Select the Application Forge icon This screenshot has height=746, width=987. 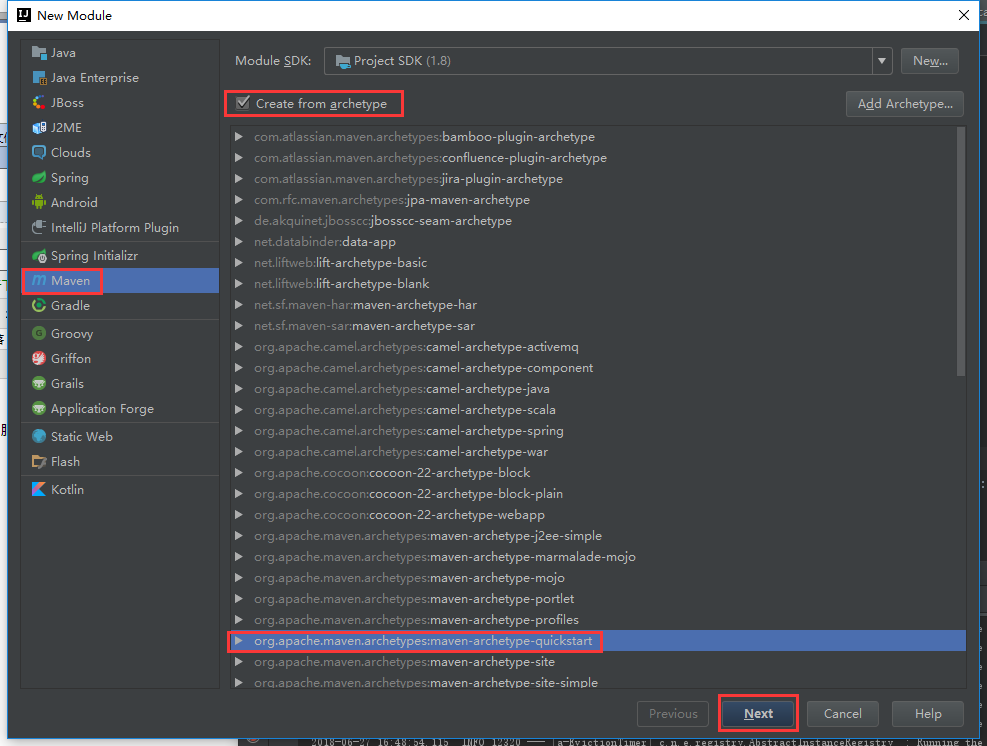39,409
